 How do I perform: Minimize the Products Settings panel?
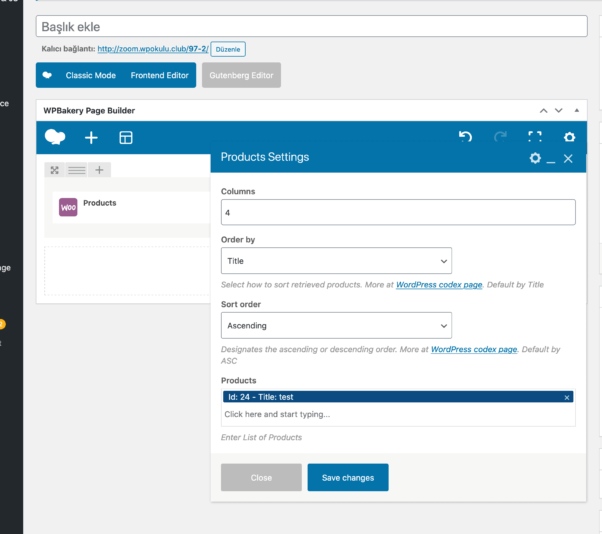[551, 162]
